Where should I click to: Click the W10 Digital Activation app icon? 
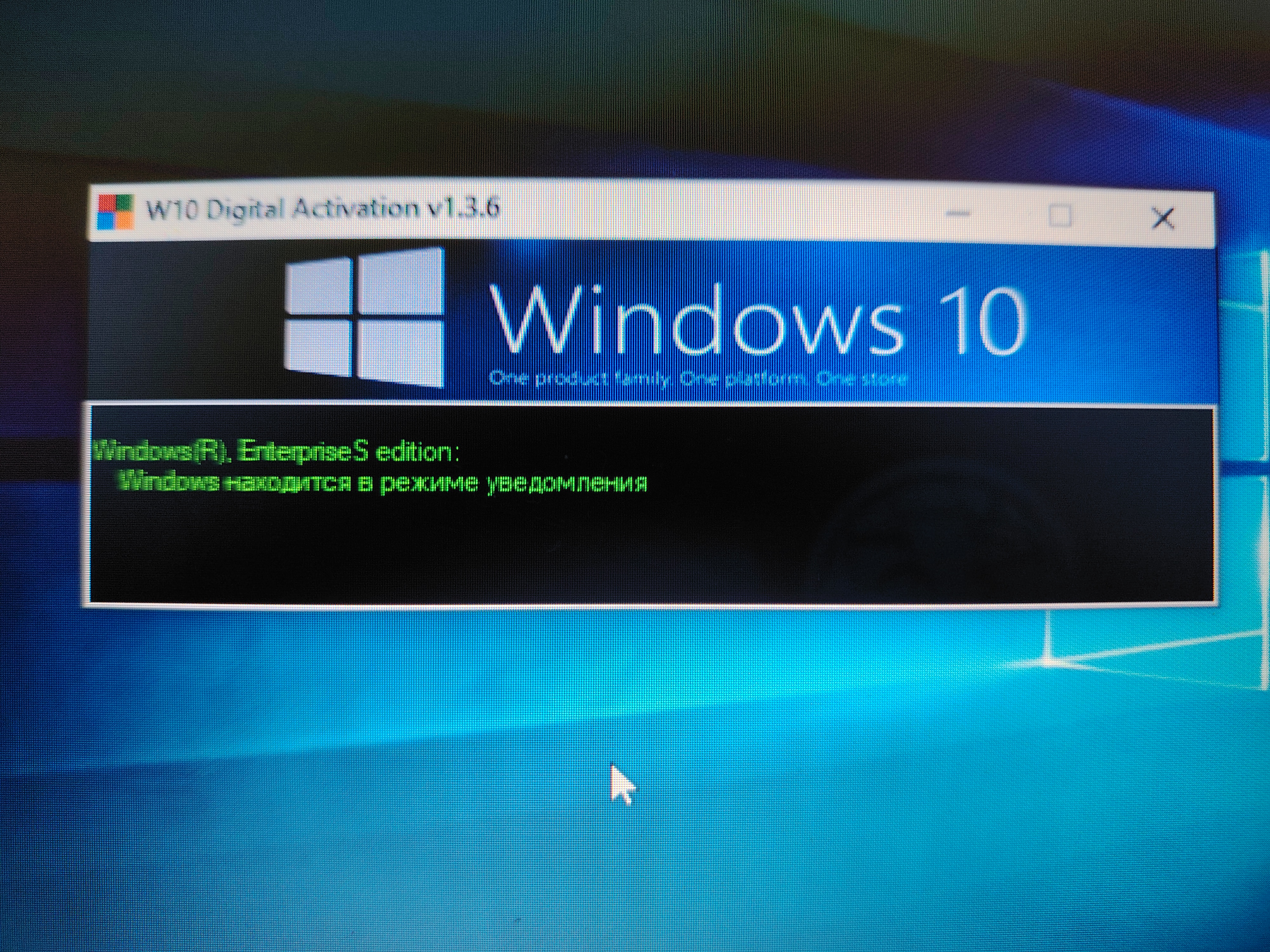pos(115,212)
